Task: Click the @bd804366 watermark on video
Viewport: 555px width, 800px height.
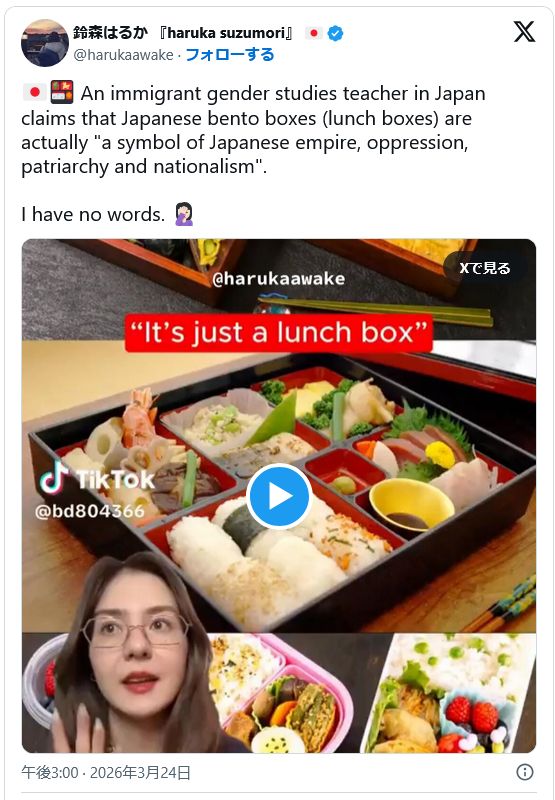Action: 90,511
